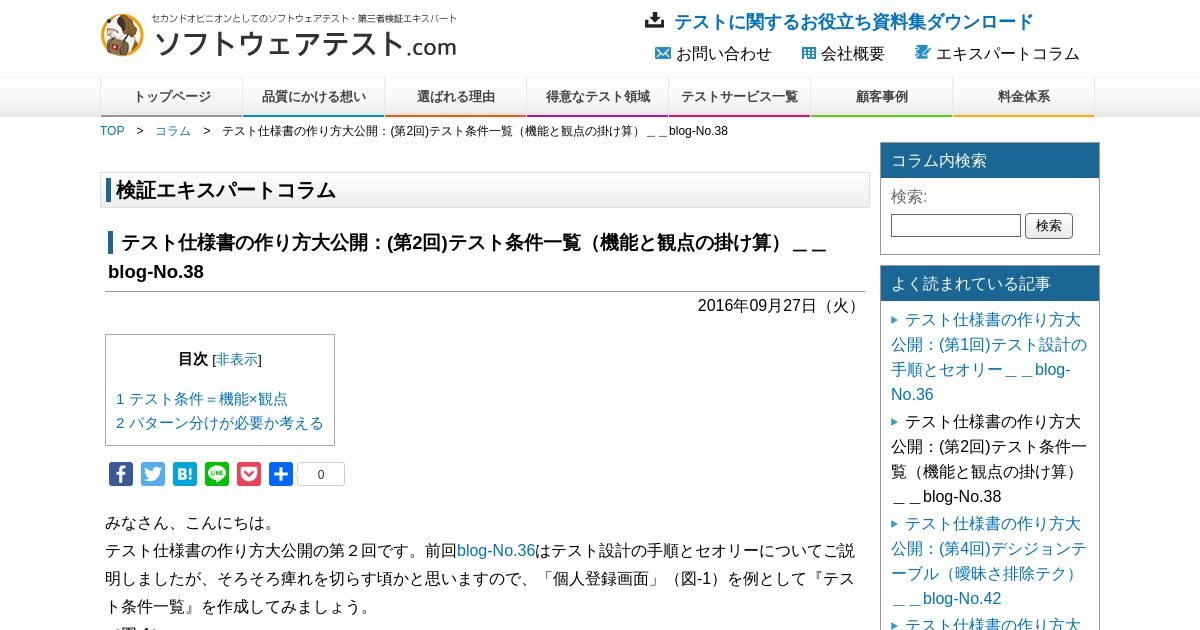Image resolution: width=1200 pixels, height=630 pixels.
Task: Bookmark with Hatena B! icon
Action: (185, 474)
